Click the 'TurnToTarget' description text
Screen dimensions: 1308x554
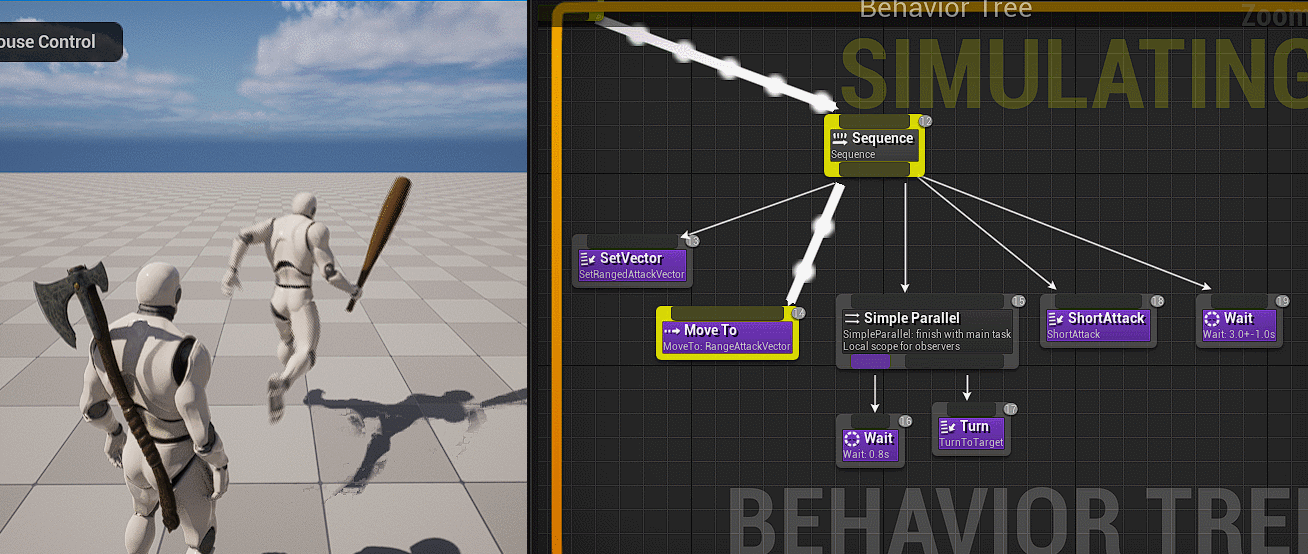(971, 442)
